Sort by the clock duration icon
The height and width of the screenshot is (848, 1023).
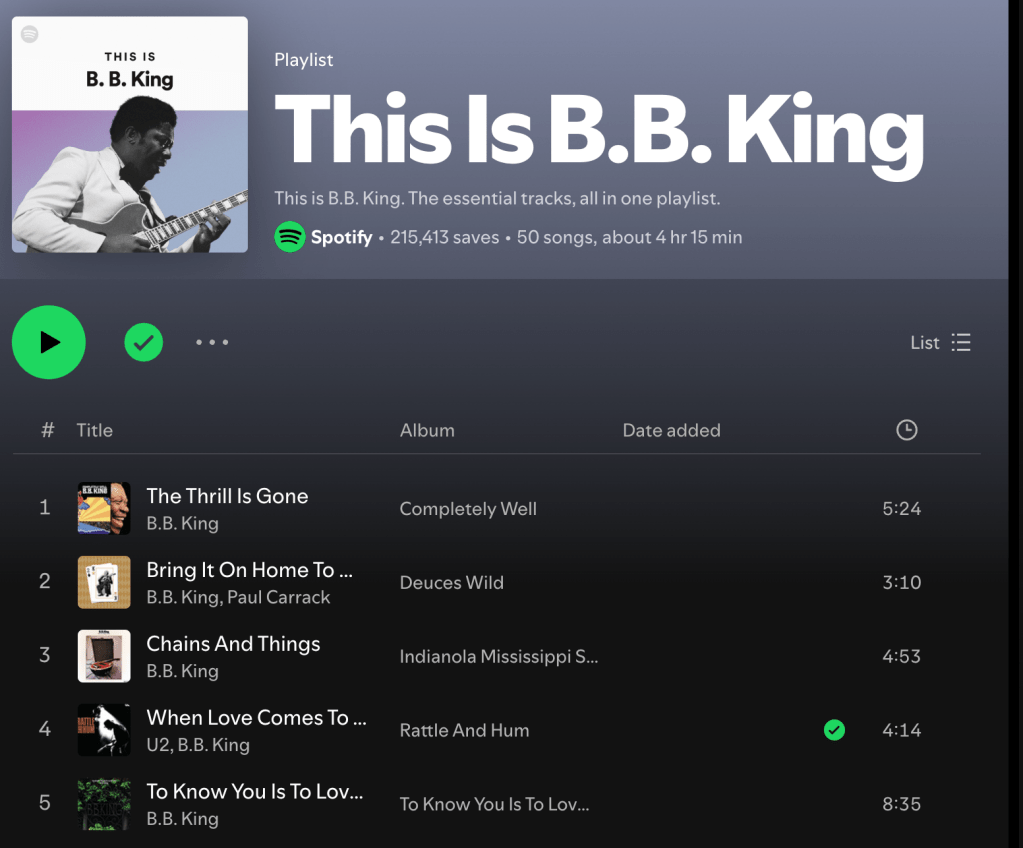906,430
